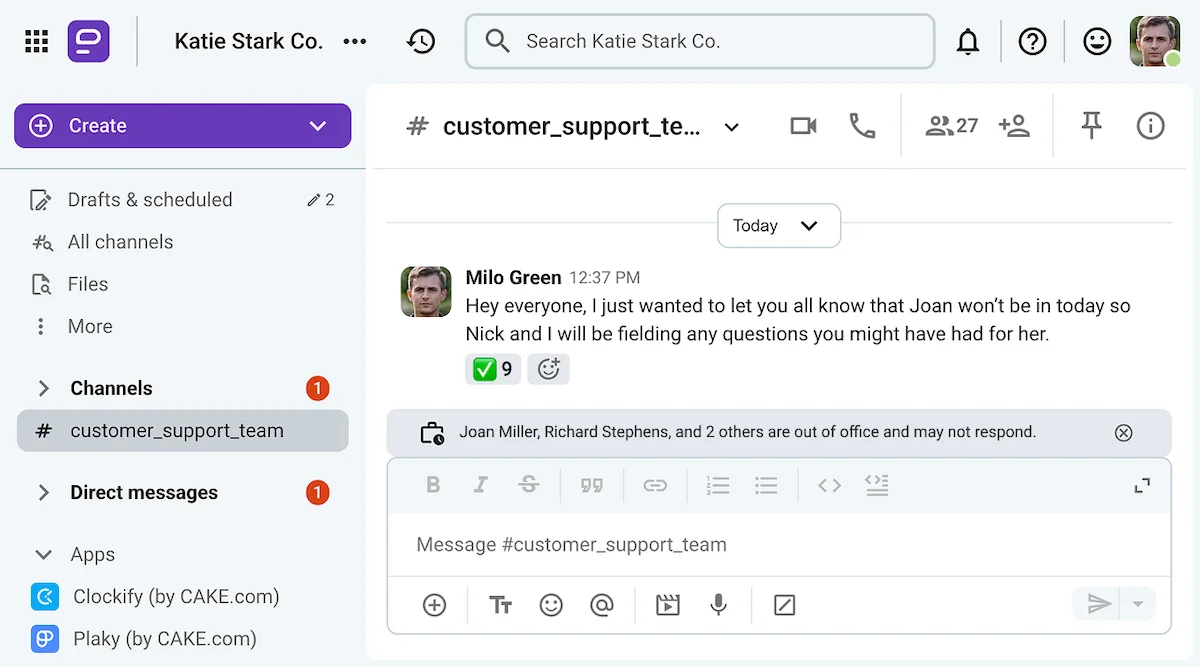Toggle strikethrough formatting

[529, 485]
